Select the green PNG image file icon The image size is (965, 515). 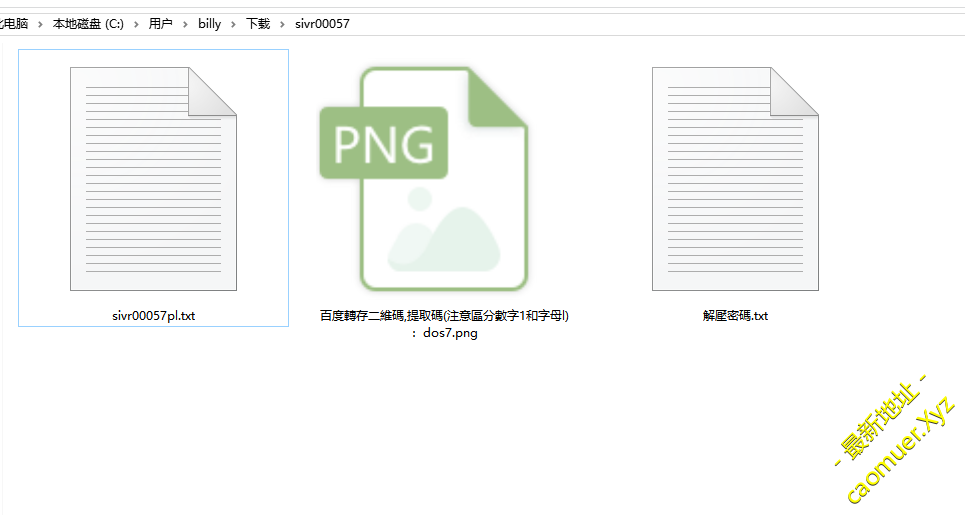(x=423, y=179)
